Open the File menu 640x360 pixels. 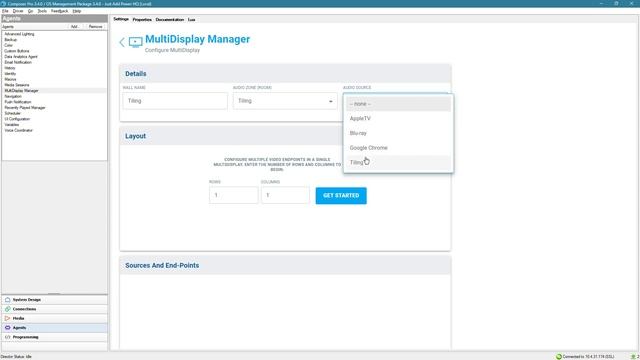click(x=5, y=11)
